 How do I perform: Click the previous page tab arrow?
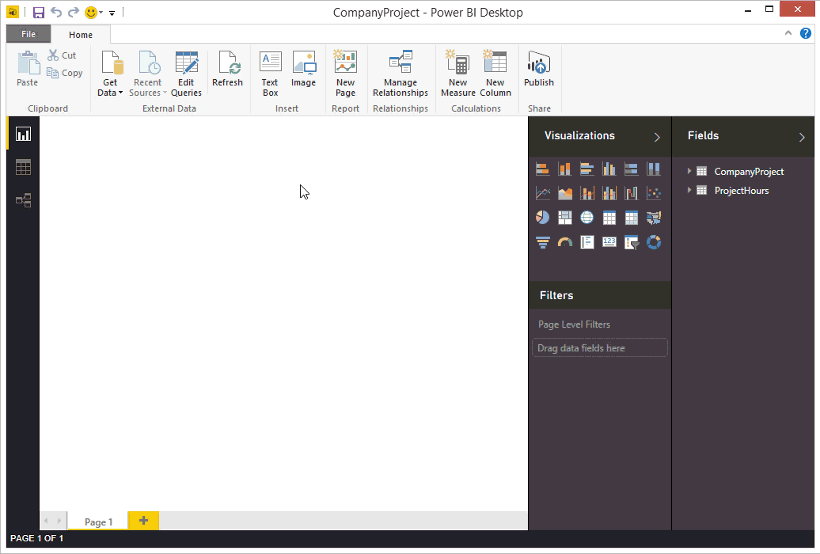click(x=47, y=521)
